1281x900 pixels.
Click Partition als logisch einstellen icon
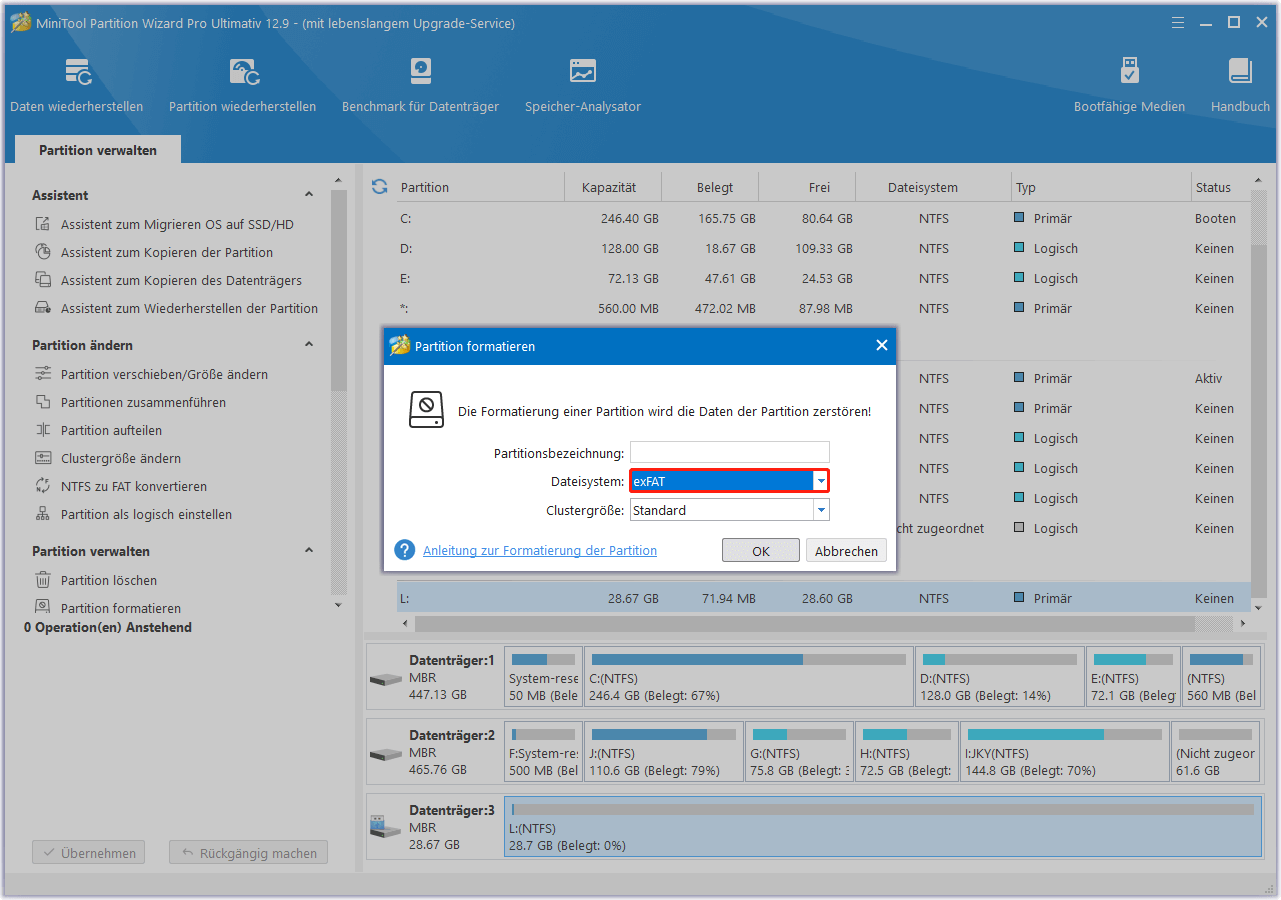(43, 514)
